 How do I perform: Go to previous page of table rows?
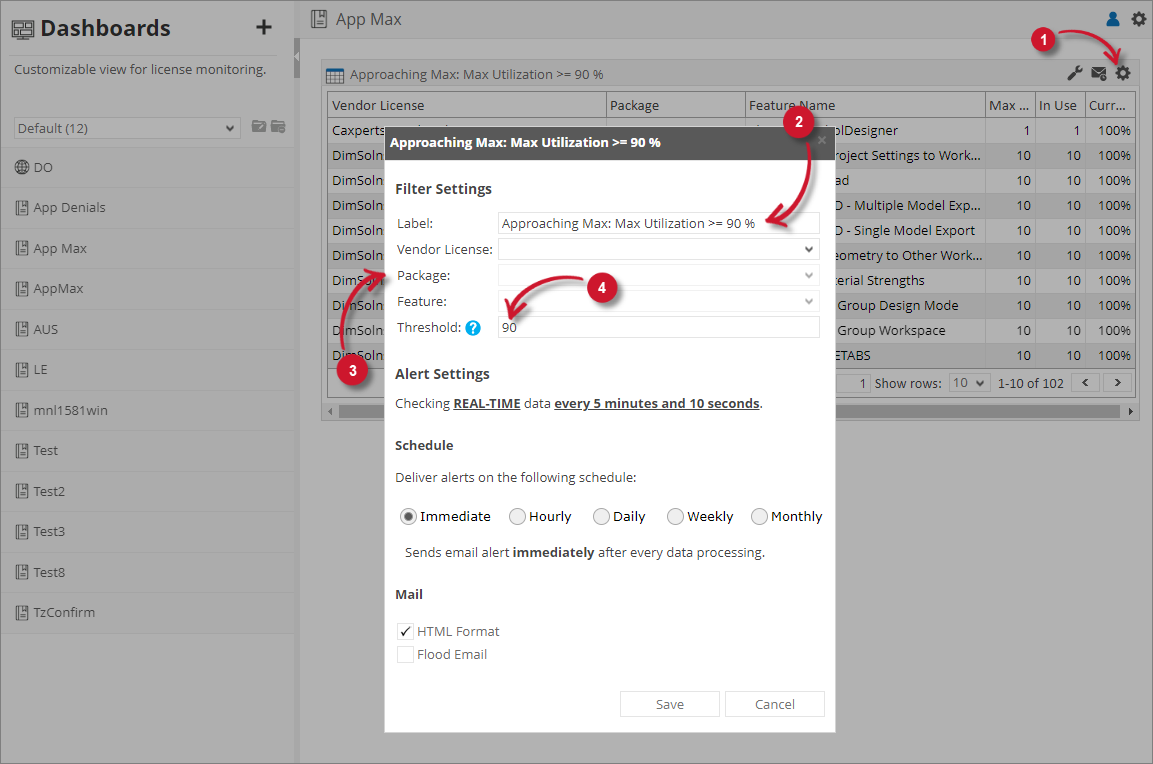pos(1085,383)
